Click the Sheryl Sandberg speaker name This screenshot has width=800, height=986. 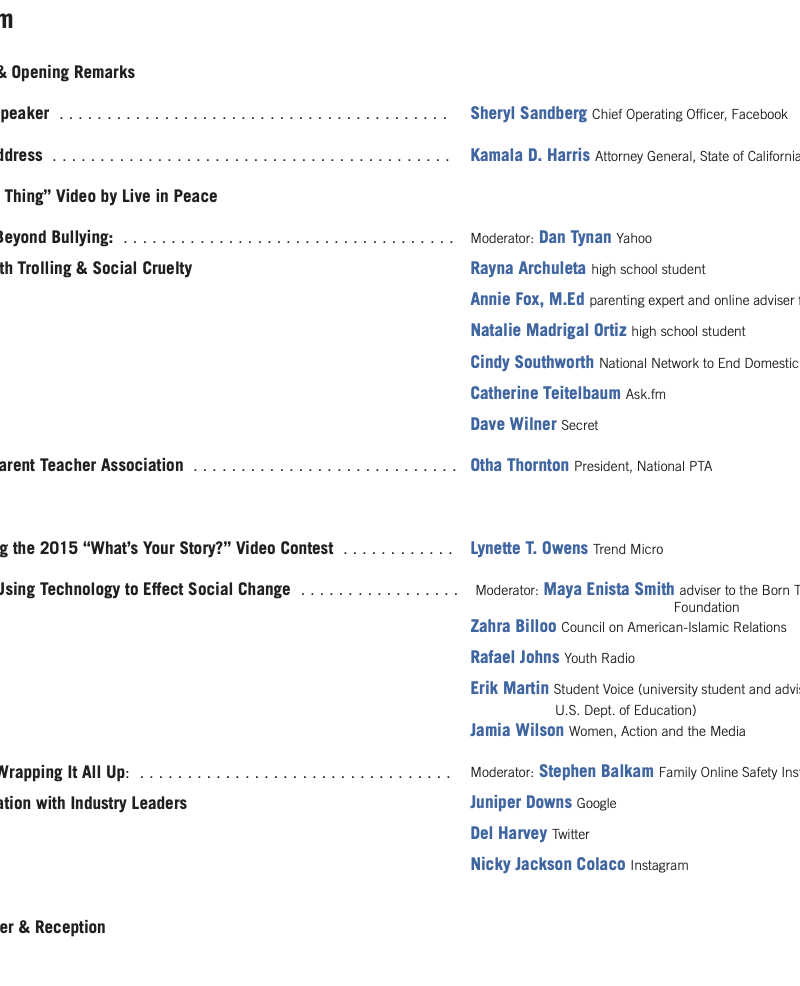click(528, 114)
